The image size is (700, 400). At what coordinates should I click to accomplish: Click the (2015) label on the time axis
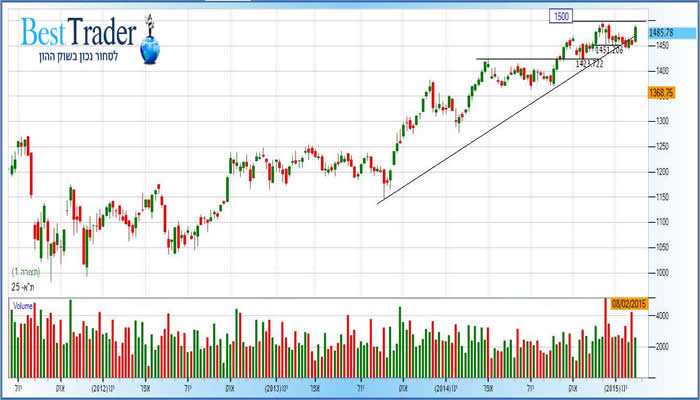(614, 385)
